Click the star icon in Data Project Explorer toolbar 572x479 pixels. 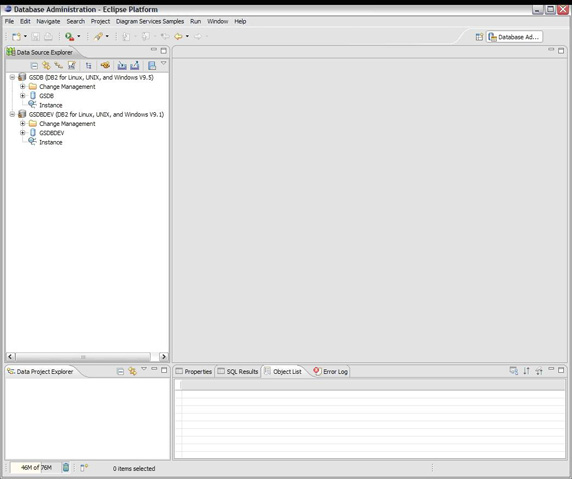click(132, 371)
